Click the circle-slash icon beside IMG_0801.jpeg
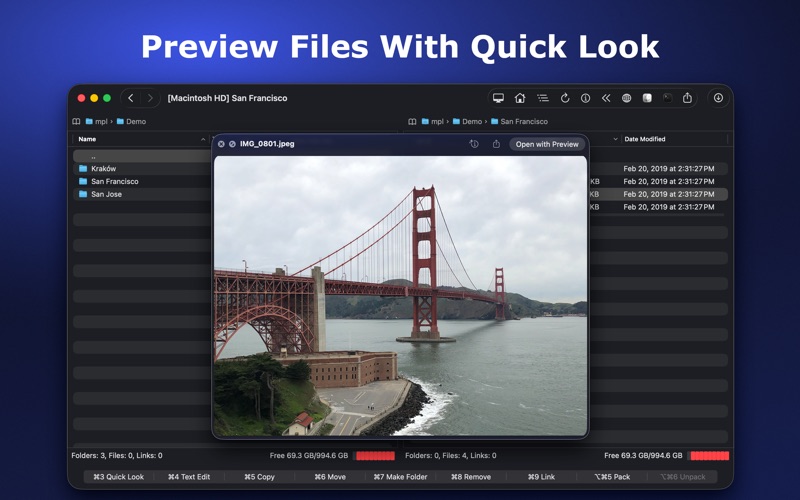This screenshot has width=800, height=500. 232,144
